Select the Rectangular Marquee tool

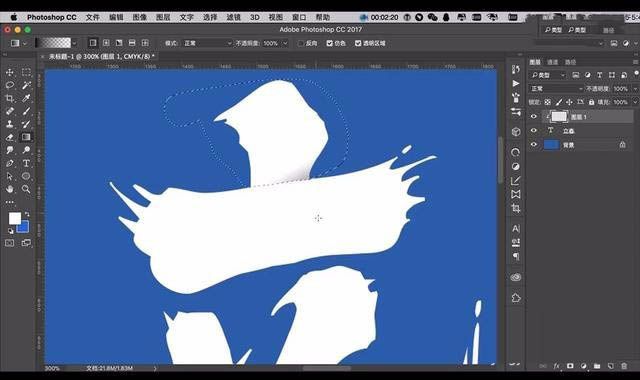point(26,72)
